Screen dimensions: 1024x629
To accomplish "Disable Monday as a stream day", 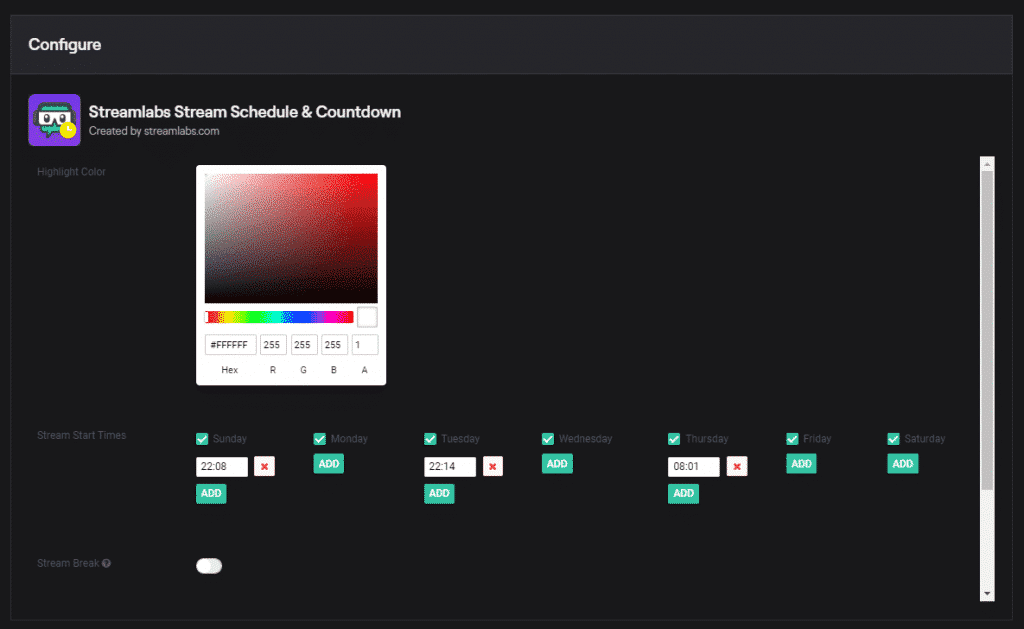I will click(x=318, y=438).
